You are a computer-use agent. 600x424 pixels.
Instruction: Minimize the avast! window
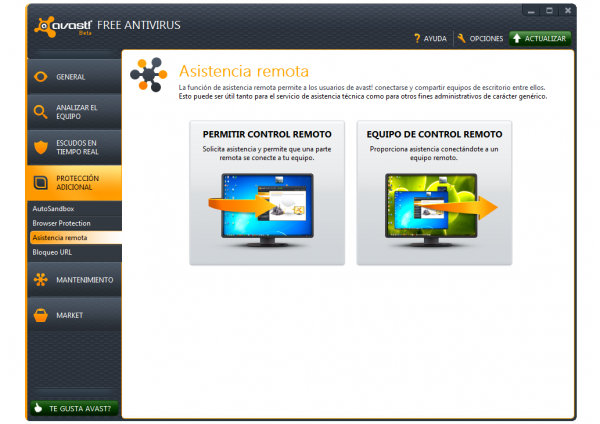pos(531,11)
